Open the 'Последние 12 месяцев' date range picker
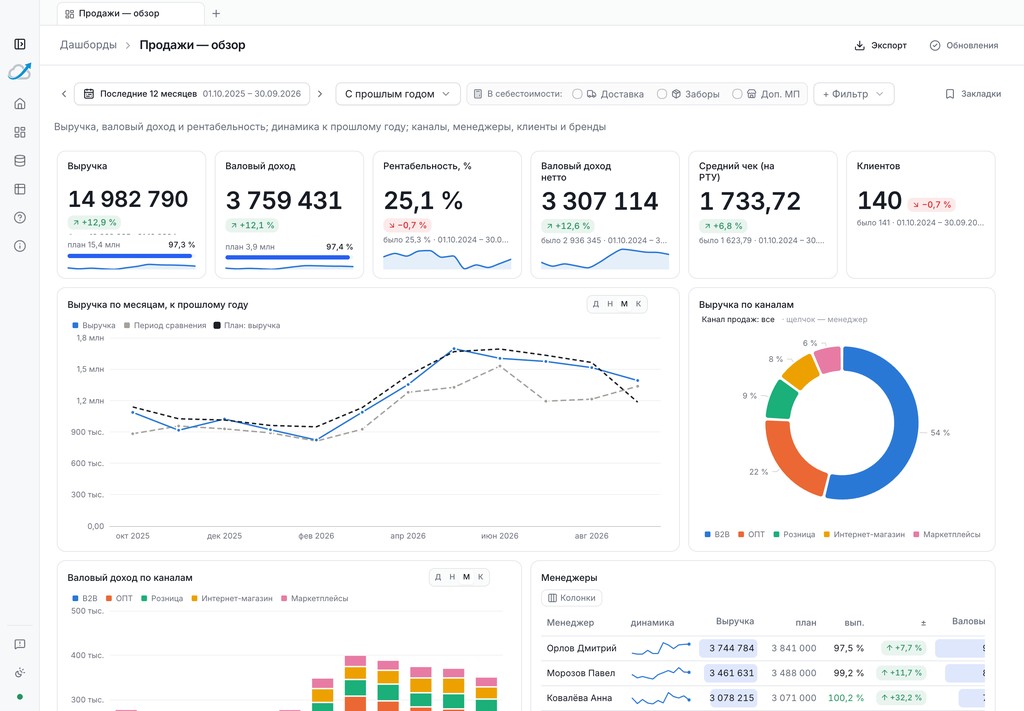This screenshot has height=711, width=1024. (192, 94)
